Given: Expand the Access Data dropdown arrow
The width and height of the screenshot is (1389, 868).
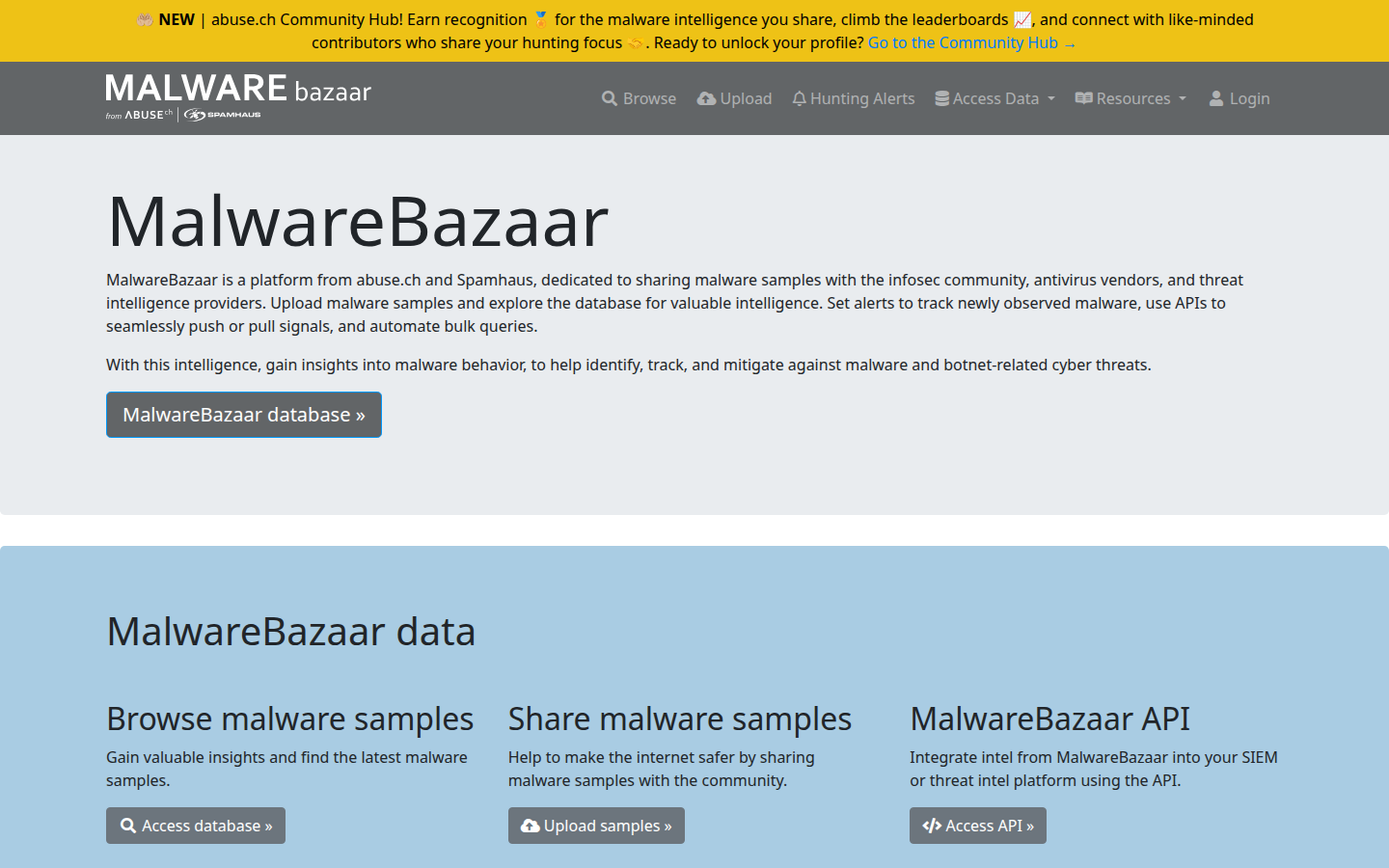Looking at the screenshot, I should coord(1051,98).
